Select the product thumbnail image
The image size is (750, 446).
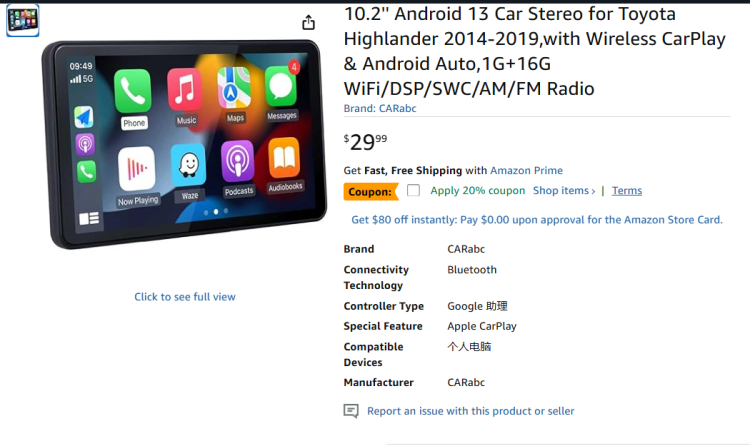(x=22, y=20)
